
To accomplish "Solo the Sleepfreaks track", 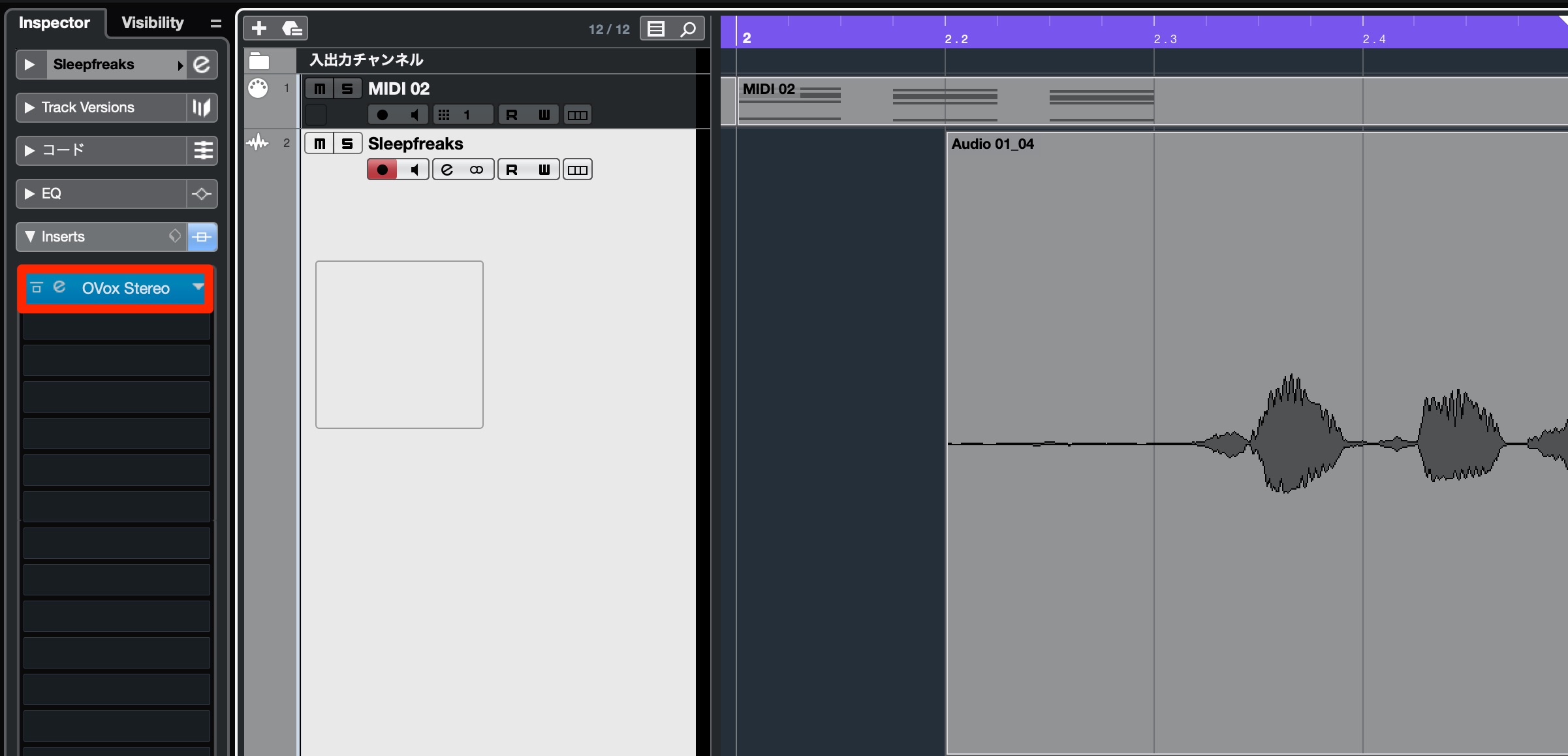I will pyautogui.click(x=347, y=144).
